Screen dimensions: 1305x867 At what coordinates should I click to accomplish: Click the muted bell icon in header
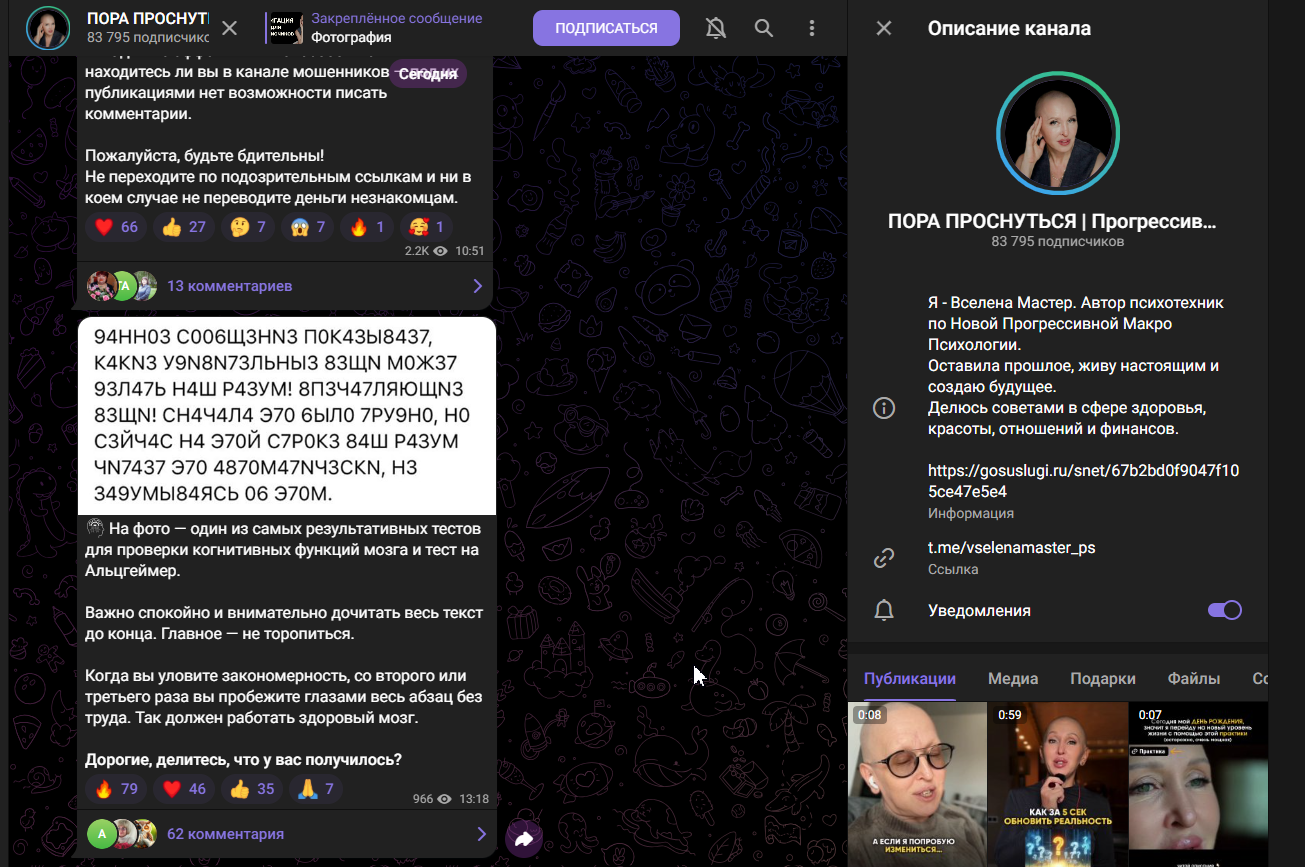716,28
